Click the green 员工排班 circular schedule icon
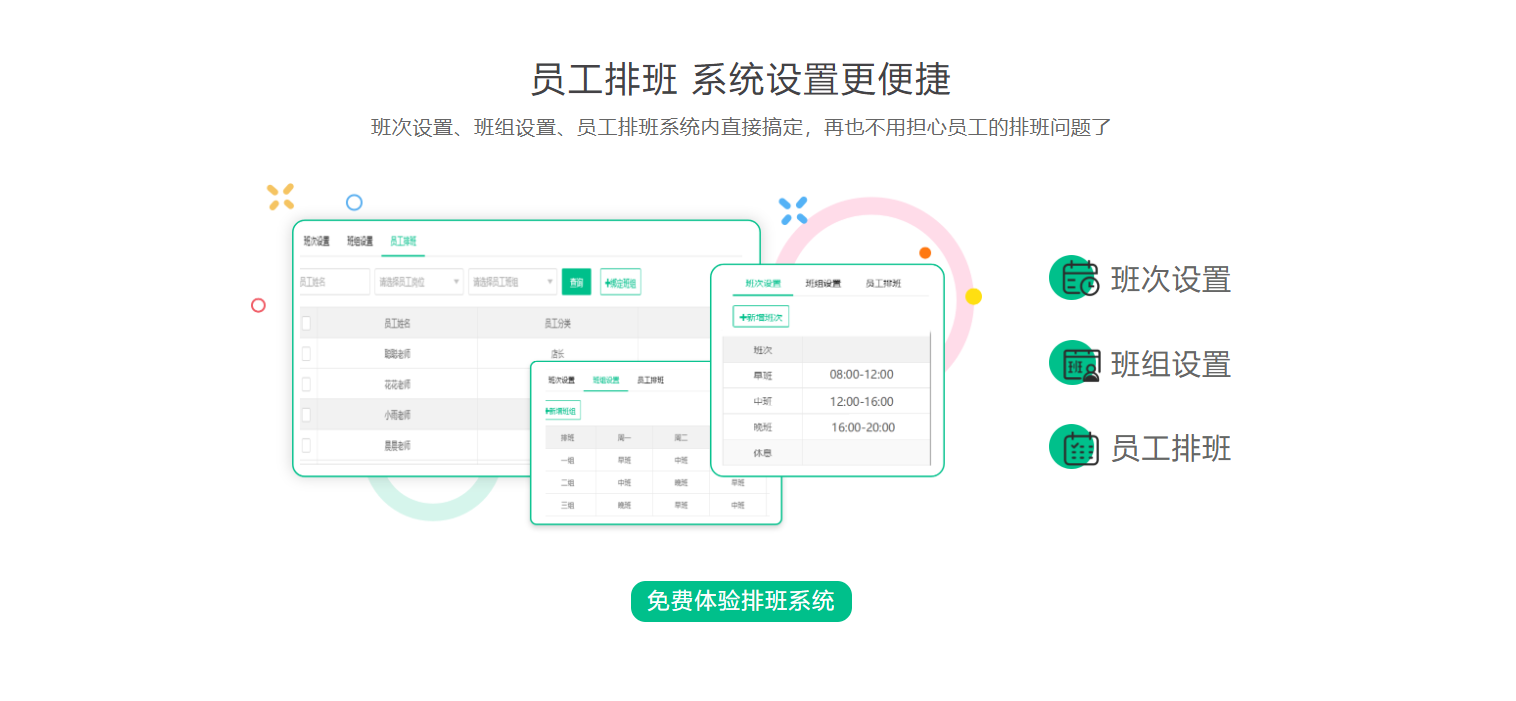This screenshot has width=1516, height=701. tap(1073, 447)
